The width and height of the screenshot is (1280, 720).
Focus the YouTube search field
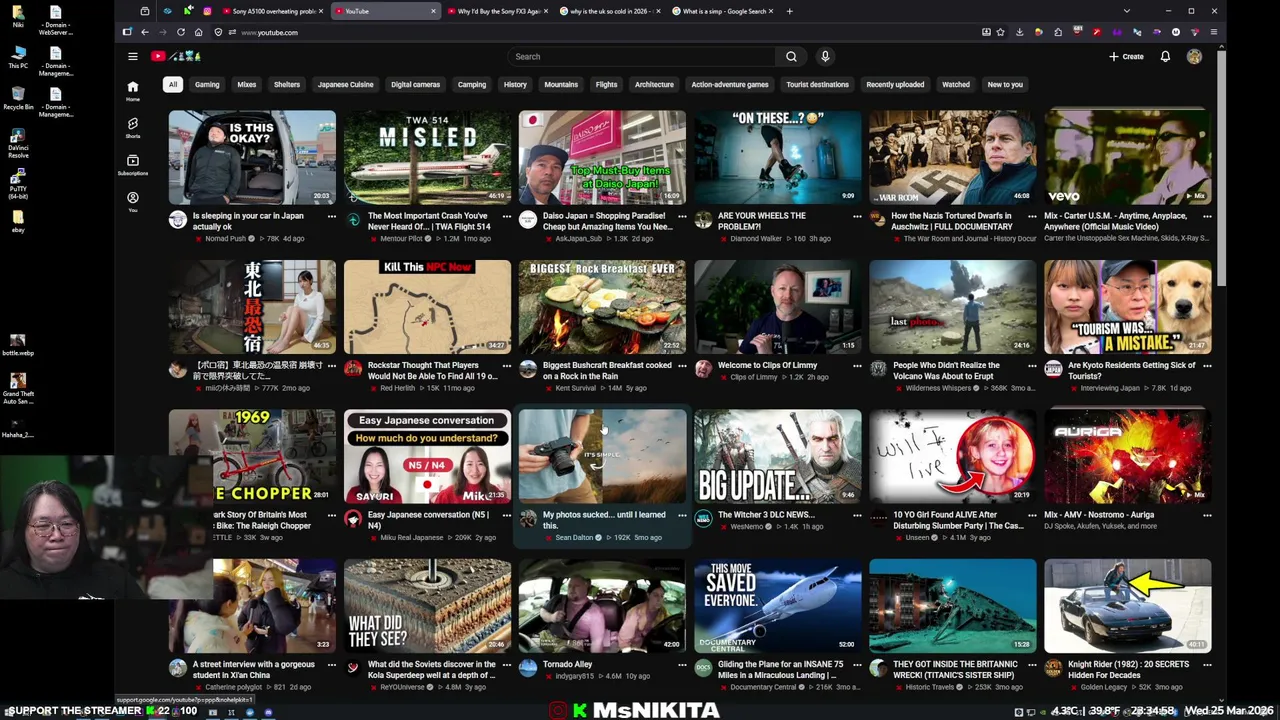pyautogui.click(x=642, y=56)
